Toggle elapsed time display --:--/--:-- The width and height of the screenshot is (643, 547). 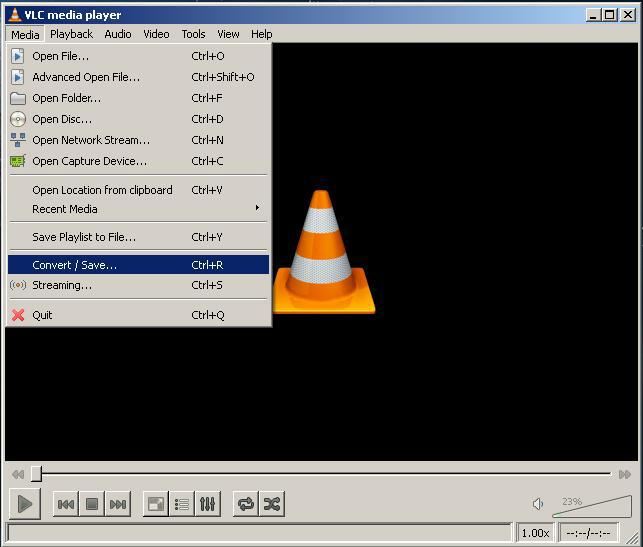588,533
